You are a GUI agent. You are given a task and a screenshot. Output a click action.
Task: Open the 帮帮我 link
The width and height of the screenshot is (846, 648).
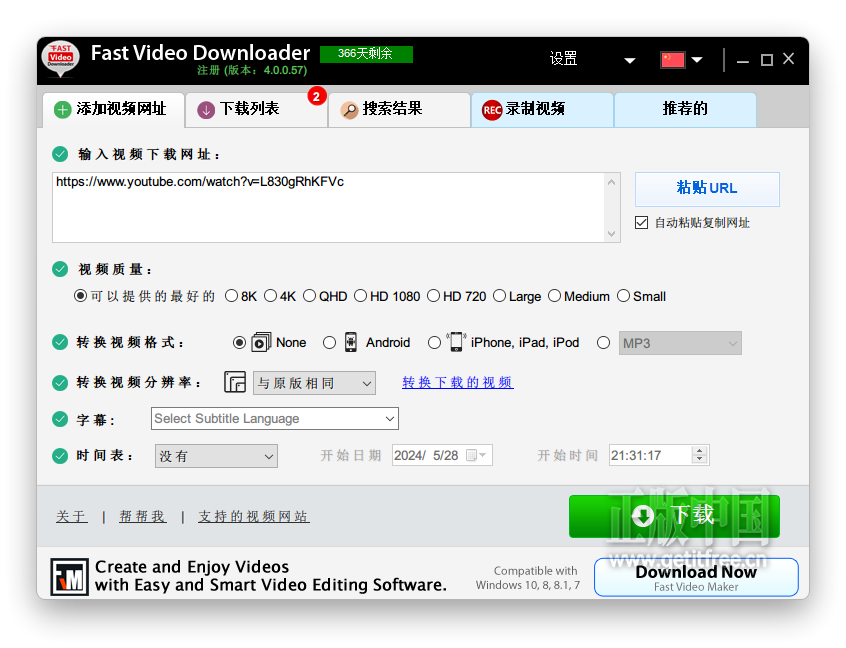[x=142, y=516]
